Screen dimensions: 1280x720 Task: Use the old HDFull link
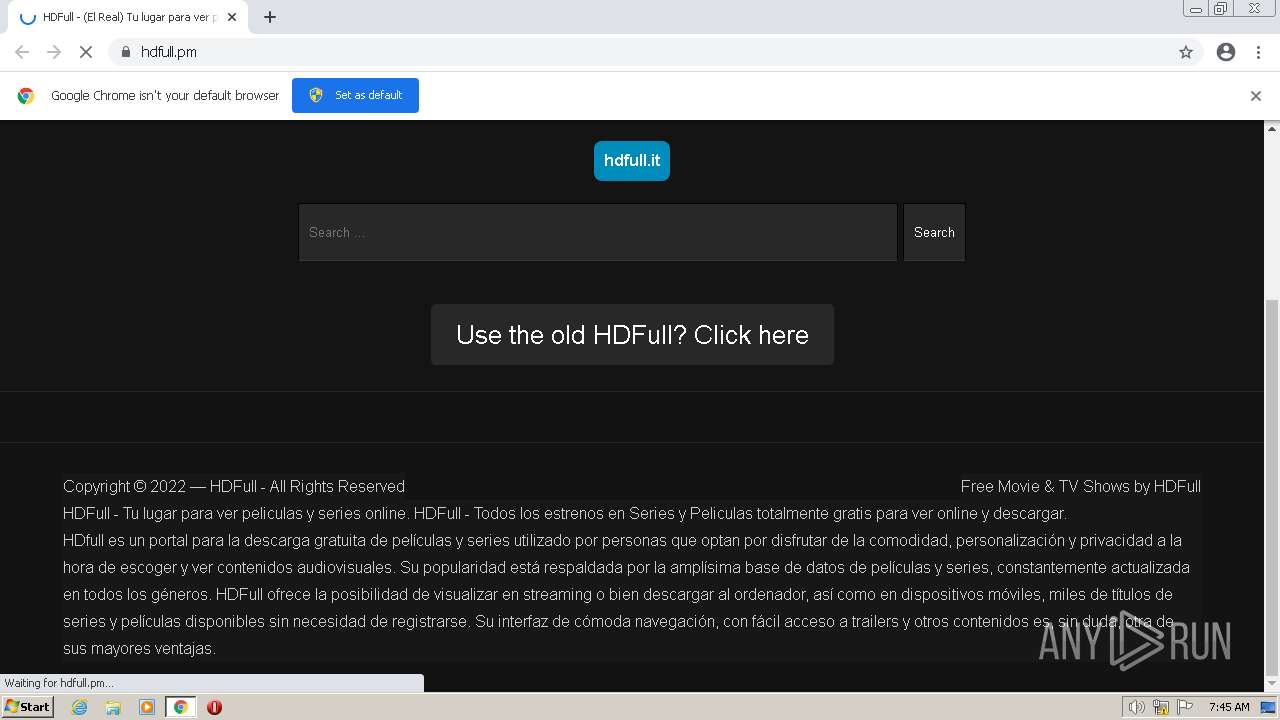[x=632, y=334]
